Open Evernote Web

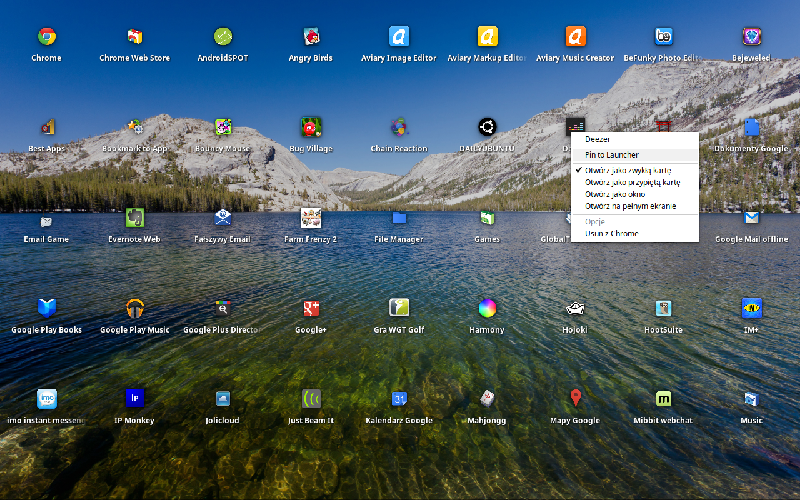point(135,218)
